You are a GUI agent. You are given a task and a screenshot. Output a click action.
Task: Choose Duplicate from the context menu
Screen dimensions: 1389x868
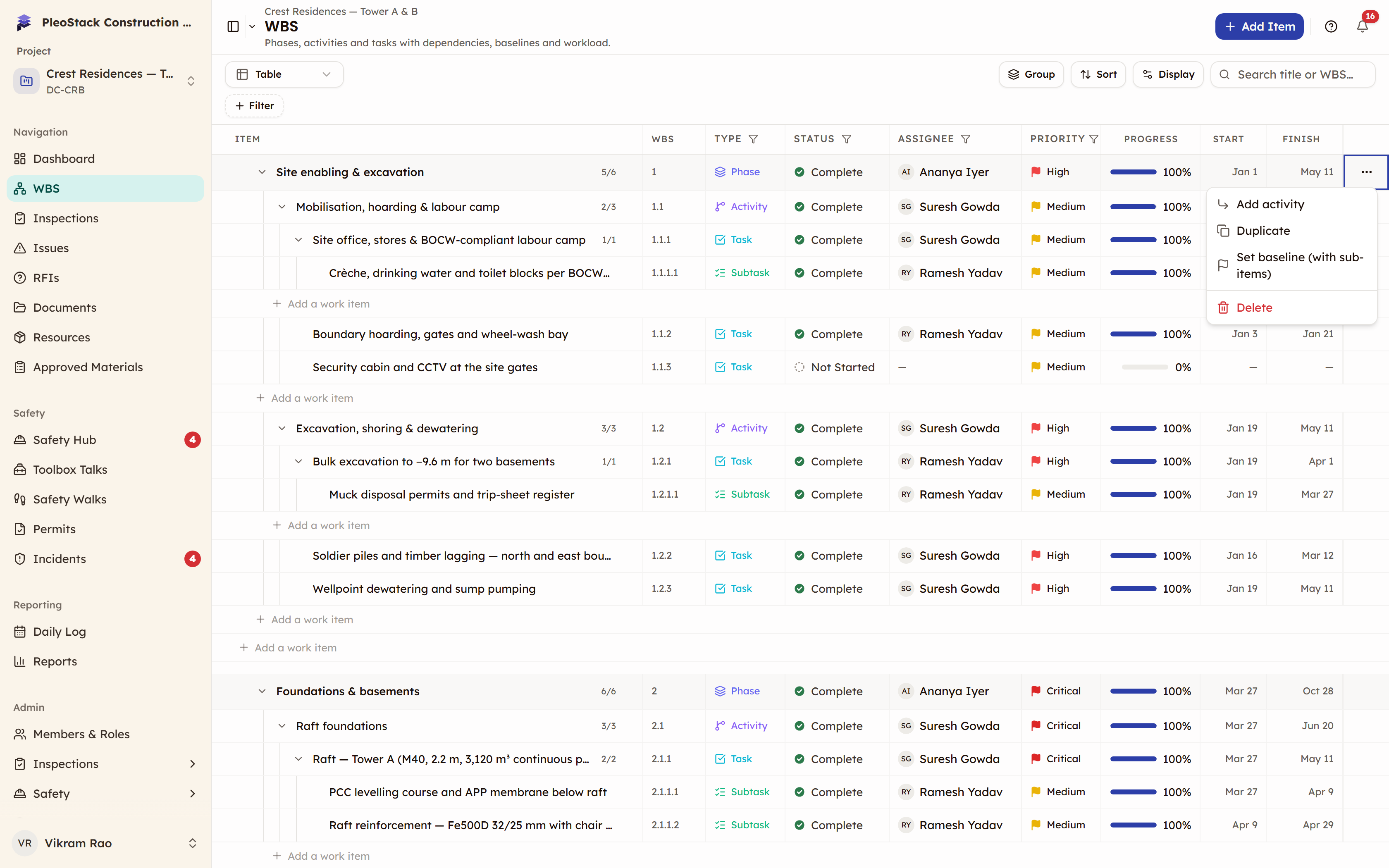(x=1291, y=231)
